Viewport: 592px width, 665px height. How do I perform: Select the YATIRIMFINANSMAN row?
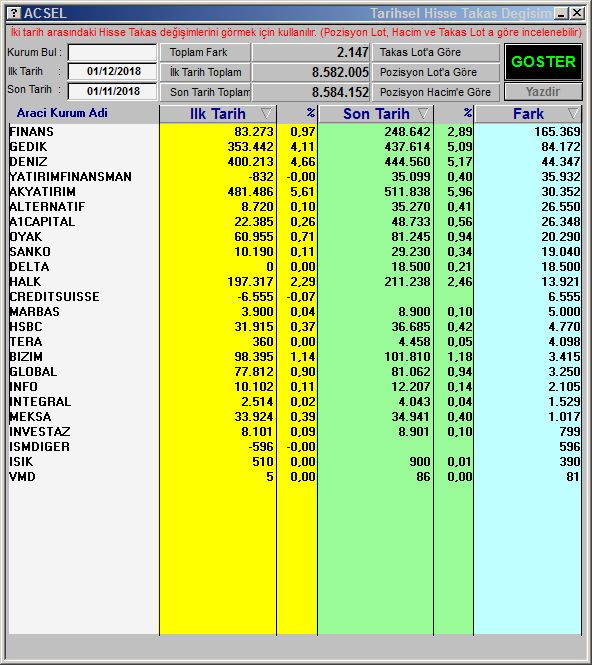pyautogui.click(x=295, y=176)
